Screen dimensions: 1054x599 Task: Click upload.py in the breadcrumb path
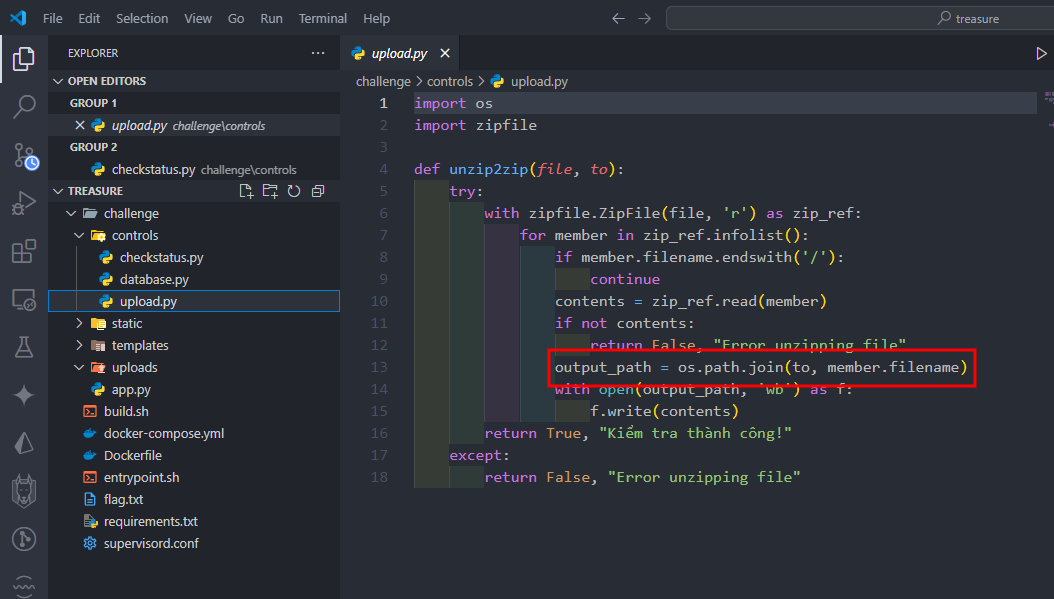[x=539, y=81]
